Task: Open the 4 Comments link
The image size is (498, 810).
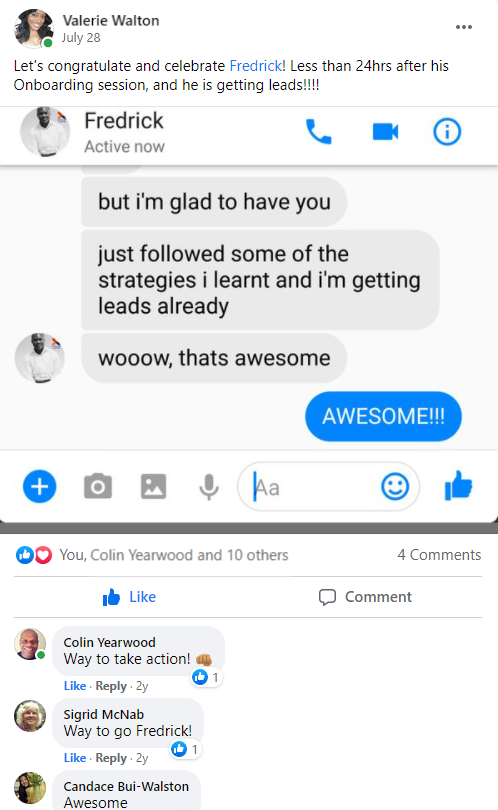Action: pyautogui.click(x=439, y=555)
